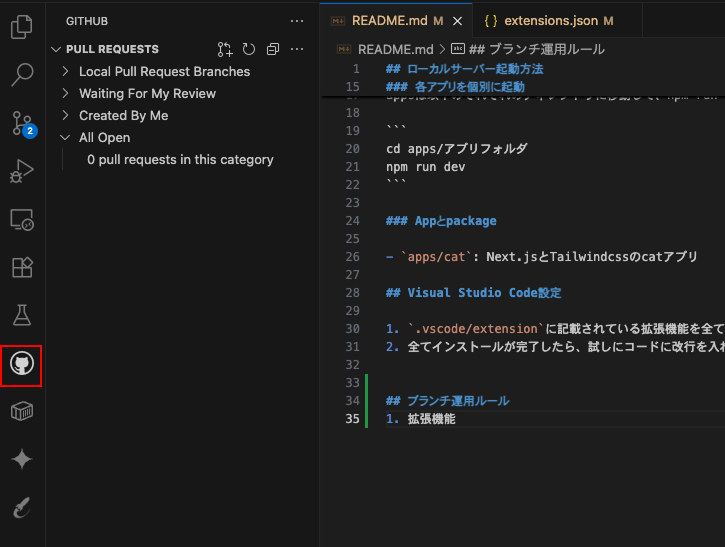725x547 pixels.
Task: Click the Markdown file icon in README.md tab
Action: pos(338,21)
